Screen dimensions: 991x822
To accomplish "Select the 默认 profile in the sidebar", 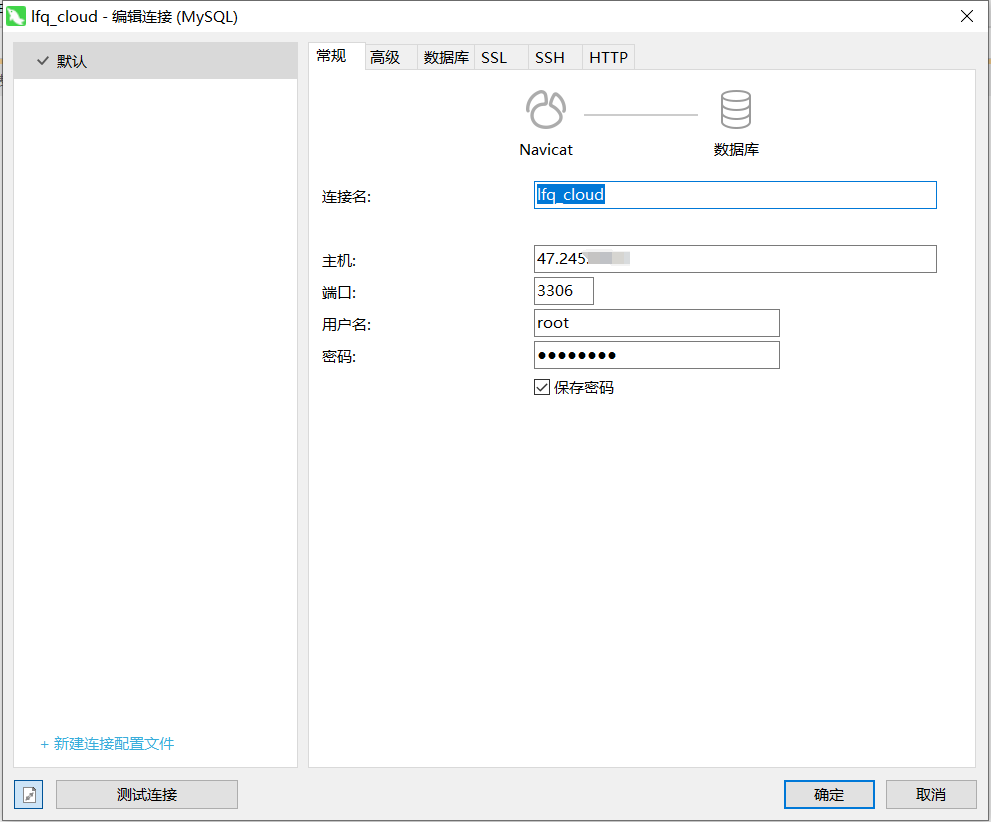I will pos(155,61).
